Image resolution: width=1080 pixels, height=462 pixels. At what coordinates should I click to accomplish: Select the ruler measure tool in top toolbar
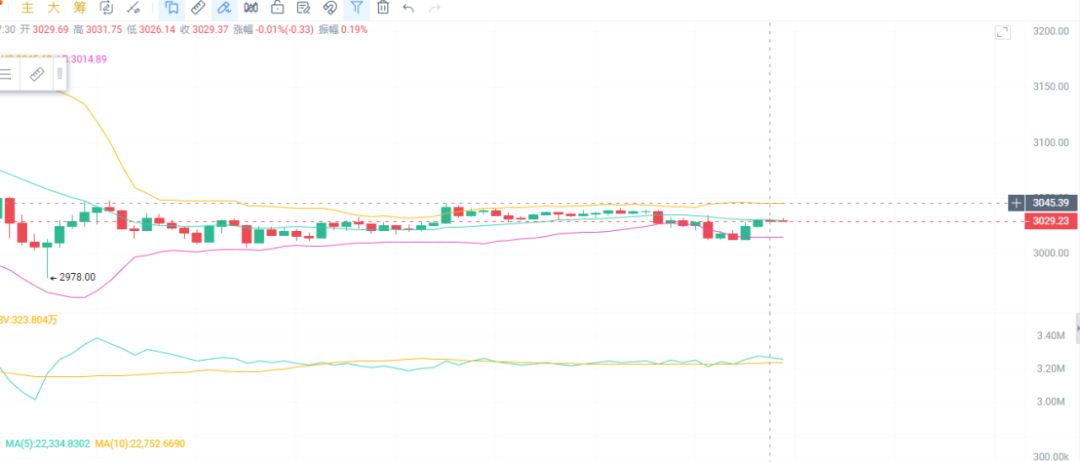click(x=197, y=8)
